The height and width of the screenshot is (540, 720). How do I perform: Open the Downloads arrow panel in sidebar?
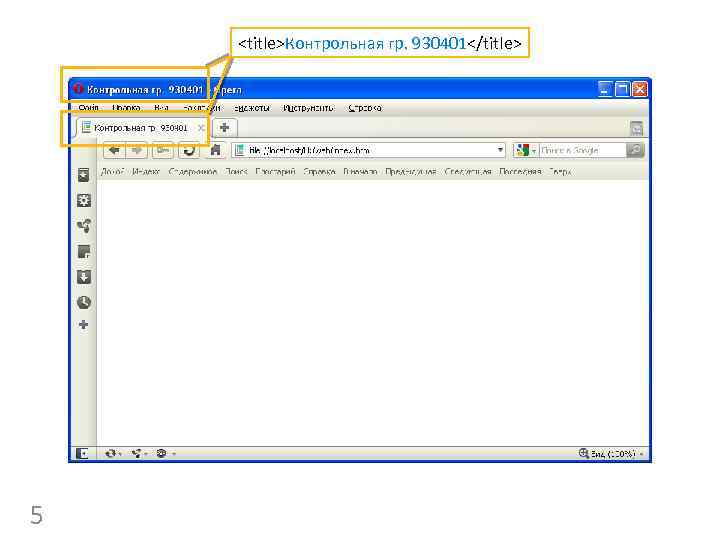click(84, 277)
